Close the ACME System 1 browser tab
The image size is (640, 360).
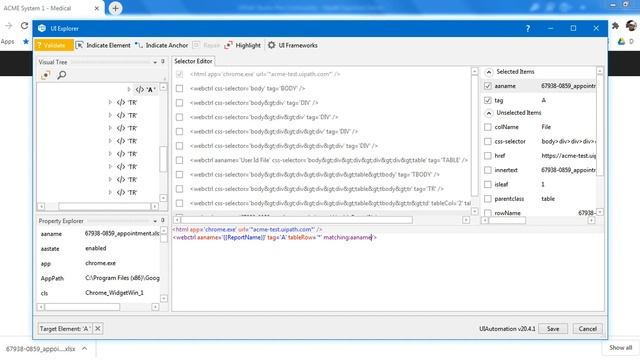coord(97,8)
